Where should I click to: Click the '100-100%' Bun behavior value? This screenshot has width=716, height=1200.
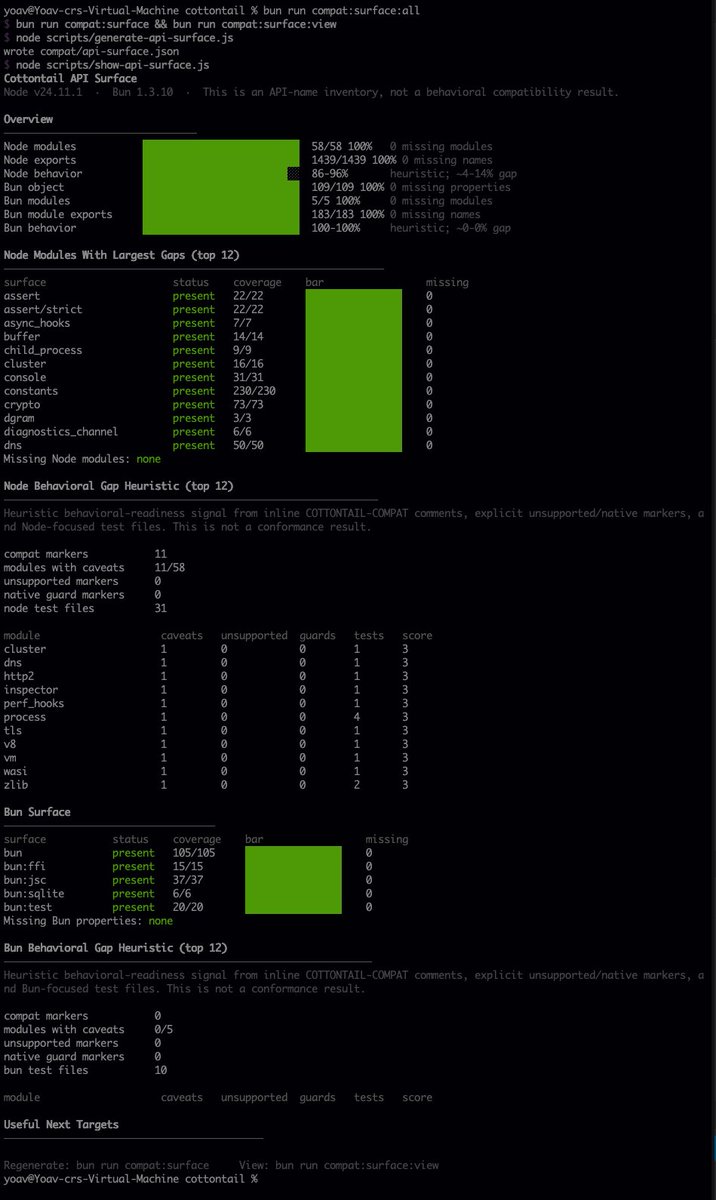[x=336, y=227]
